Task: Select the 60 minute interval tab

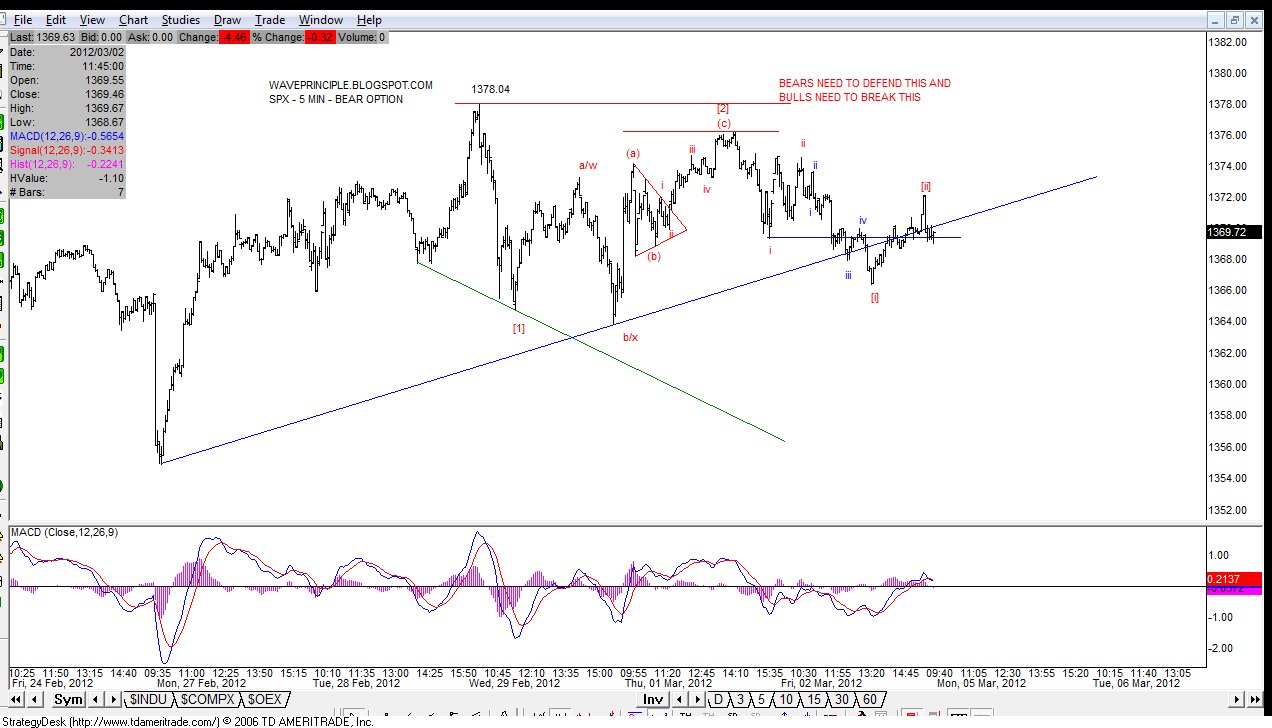Action: (869, 699)
